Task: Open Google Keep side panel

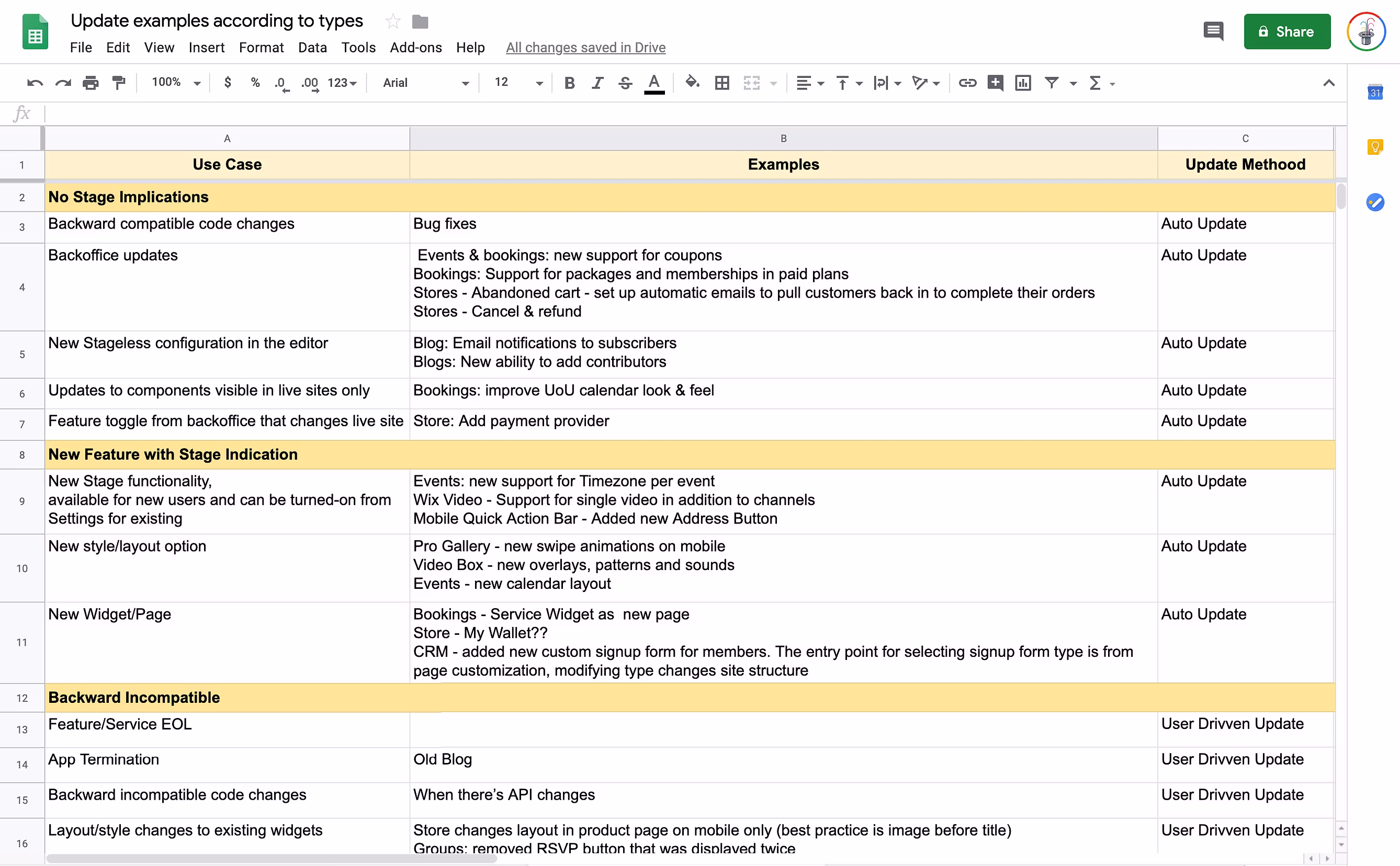Action: click(1375, 147)
